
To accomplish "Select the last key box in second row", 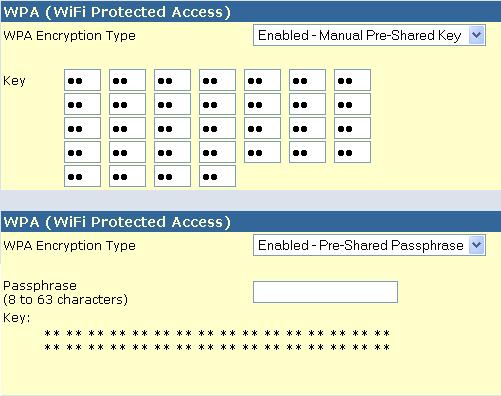I will [352, 104].
